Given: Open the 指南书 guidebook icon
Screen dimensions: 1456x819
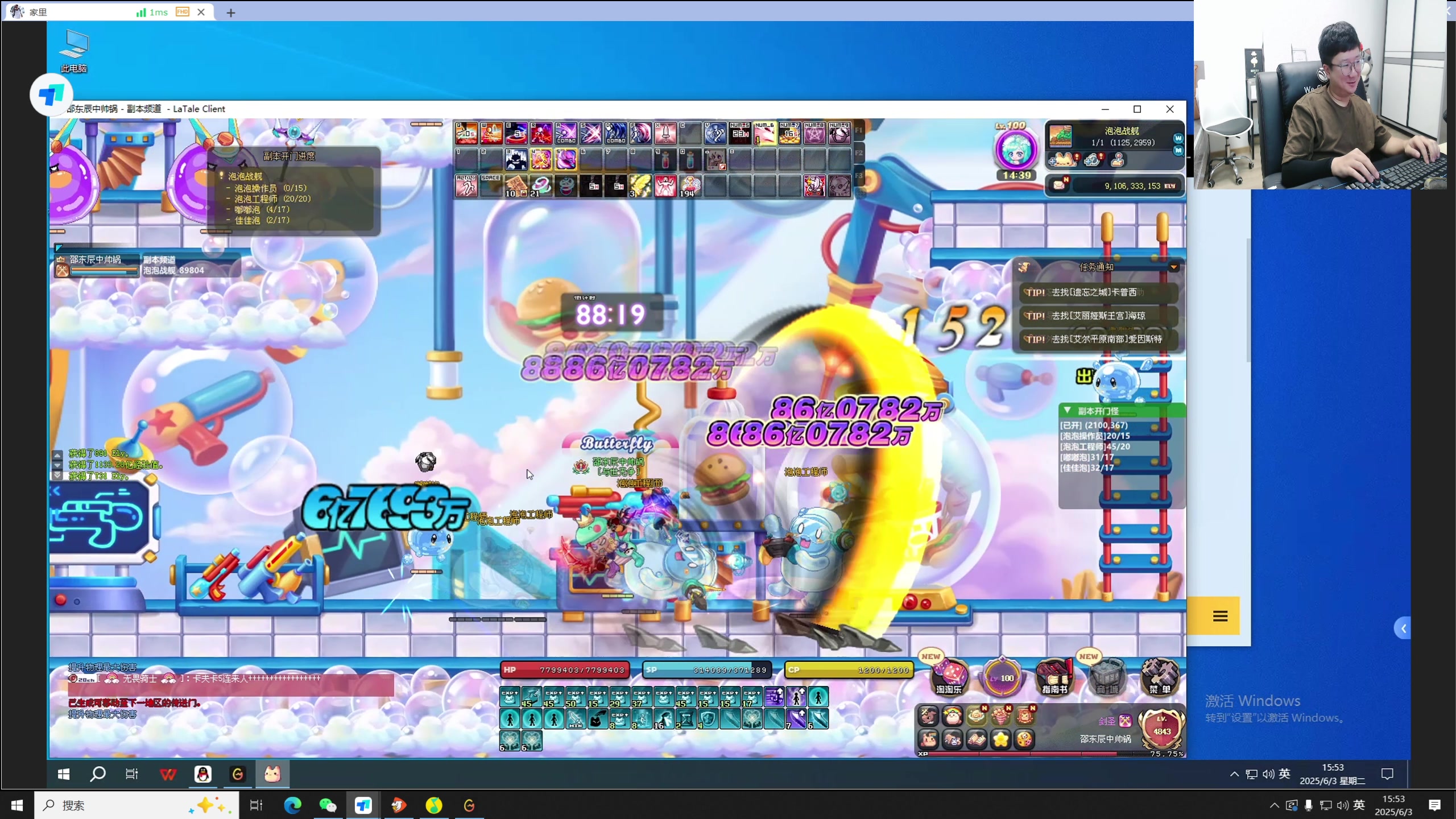Looking at the screenshot, I should tap(1055, 677).
